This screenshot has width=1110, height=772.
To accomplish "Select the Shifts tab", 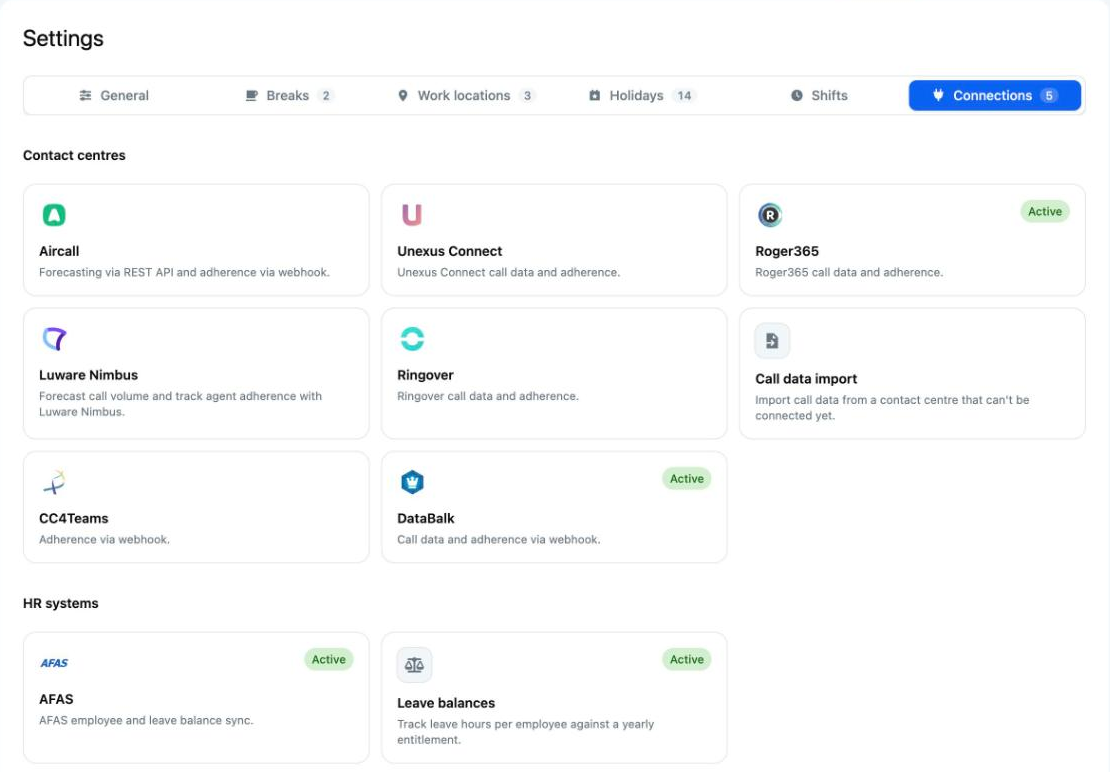I will pos(819,96).
